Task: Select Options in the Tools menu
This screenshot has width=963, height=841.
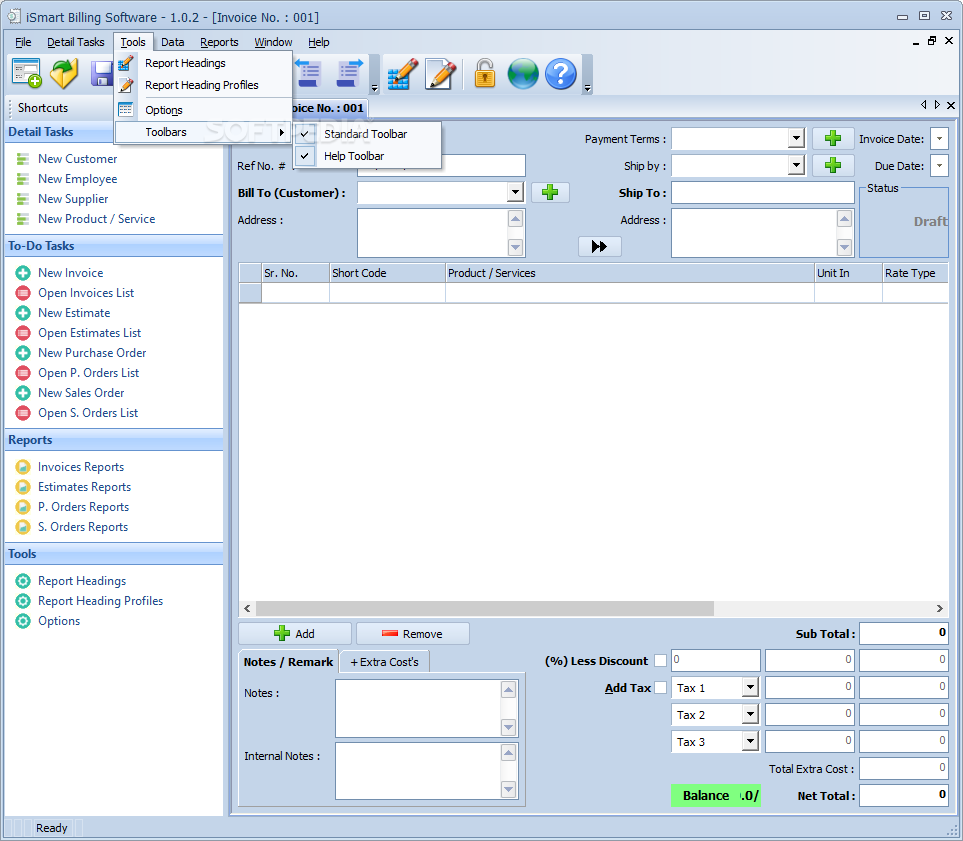Action: click(164, 110)
